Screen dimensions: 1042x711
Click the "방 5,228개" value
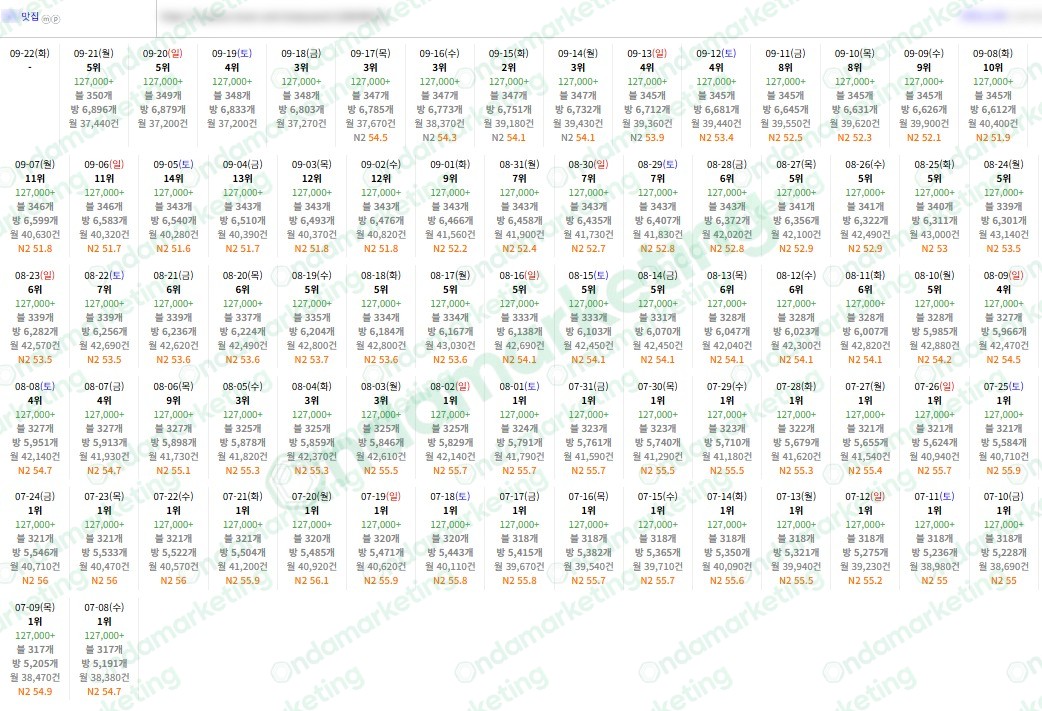click(x=1003, y=552)
